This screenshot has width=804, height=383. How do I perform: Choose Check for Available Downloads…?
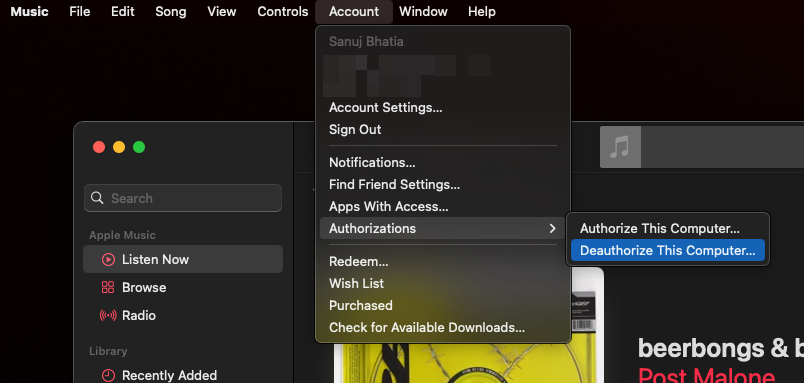pos(443,328)
